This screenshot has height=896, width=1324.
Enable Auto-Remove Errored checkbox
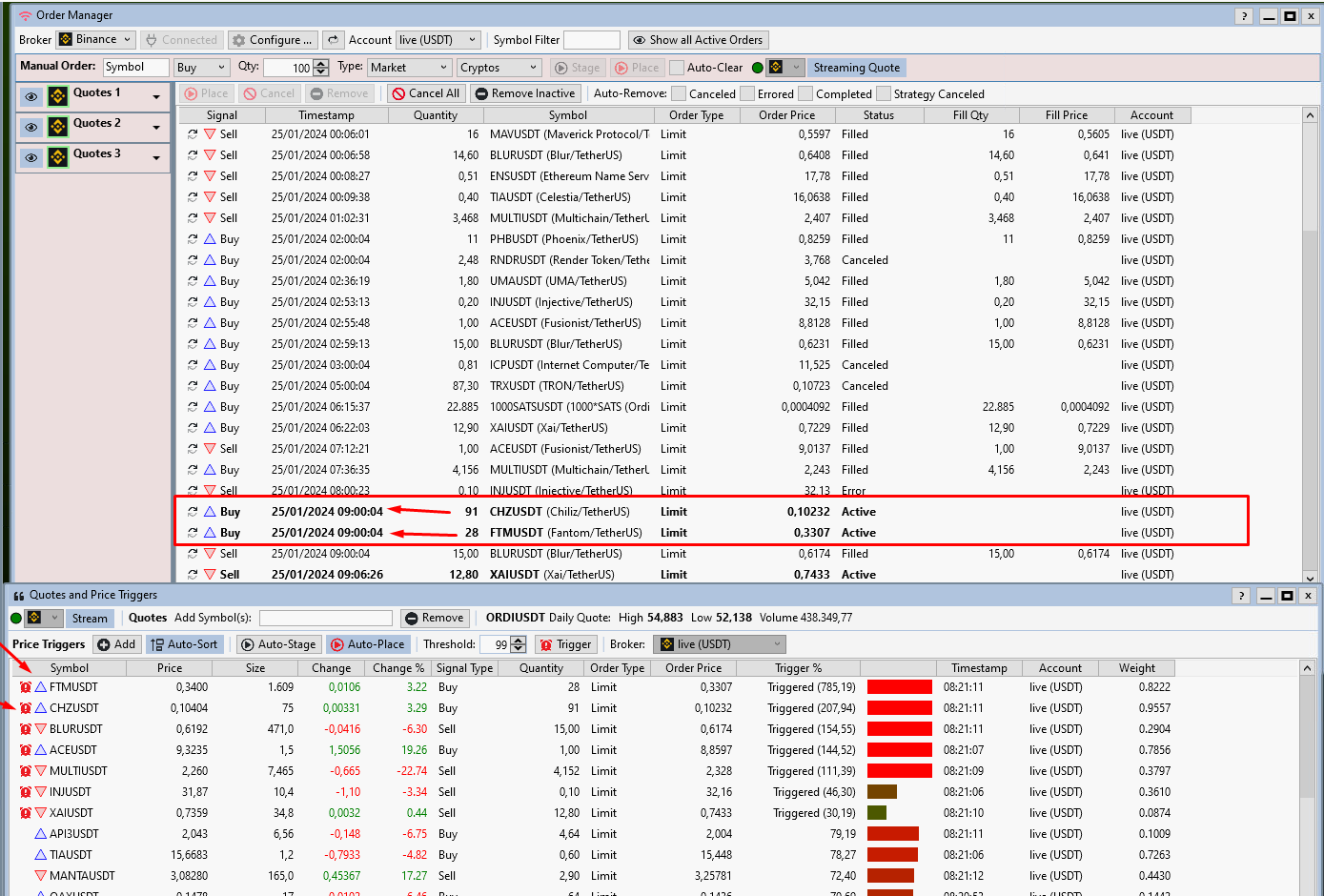[x=747, y=93]
